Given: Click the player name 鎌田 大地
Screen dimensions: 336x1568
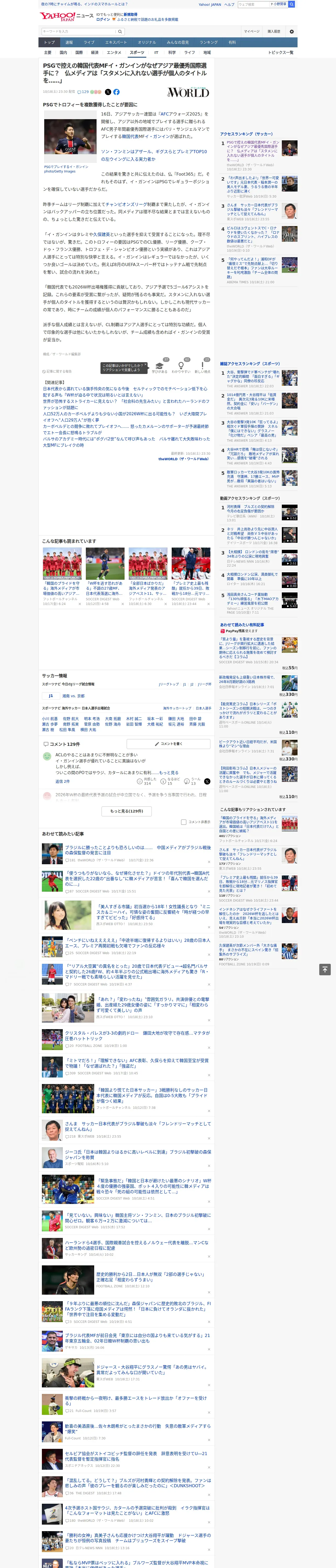Looking at the screenshot, I should click(x=176, y=719).
